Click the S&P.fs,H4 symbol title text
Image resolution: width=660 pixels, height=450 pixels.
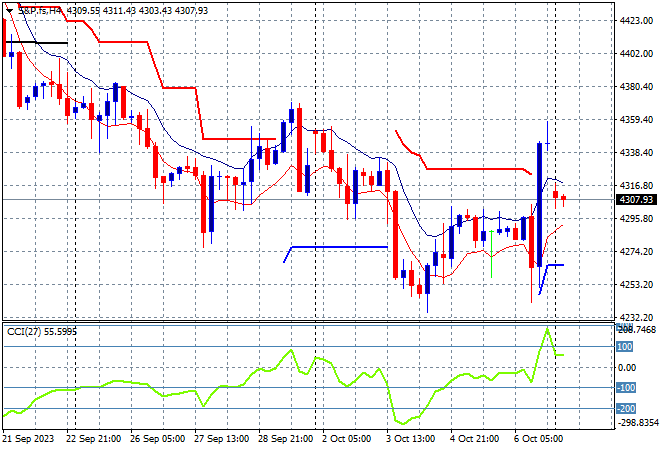[34, 9]
